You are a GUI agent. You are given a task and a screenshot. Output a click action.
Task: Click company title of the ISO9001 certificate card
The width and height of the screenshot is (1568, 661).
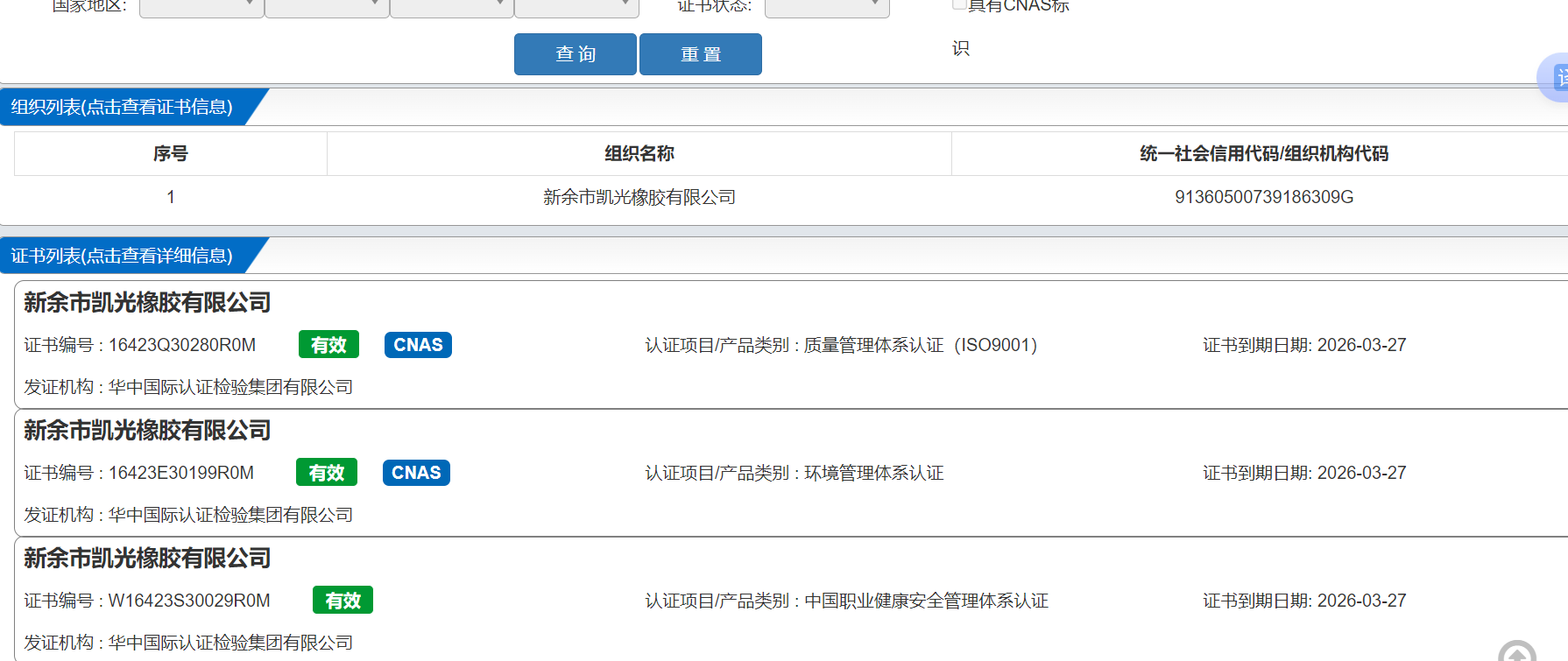[147, 303]
